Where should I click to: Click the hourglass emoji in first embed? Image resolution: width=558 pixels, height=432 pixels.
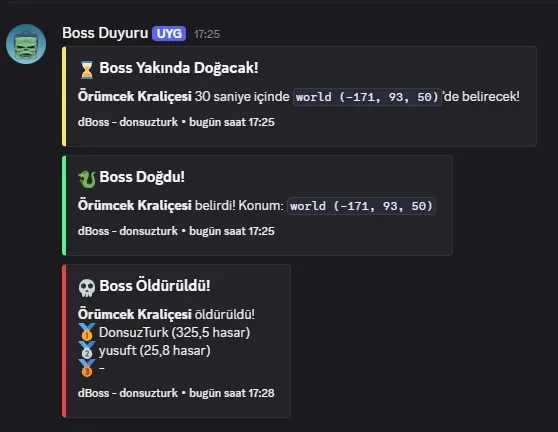coord(86,69)
